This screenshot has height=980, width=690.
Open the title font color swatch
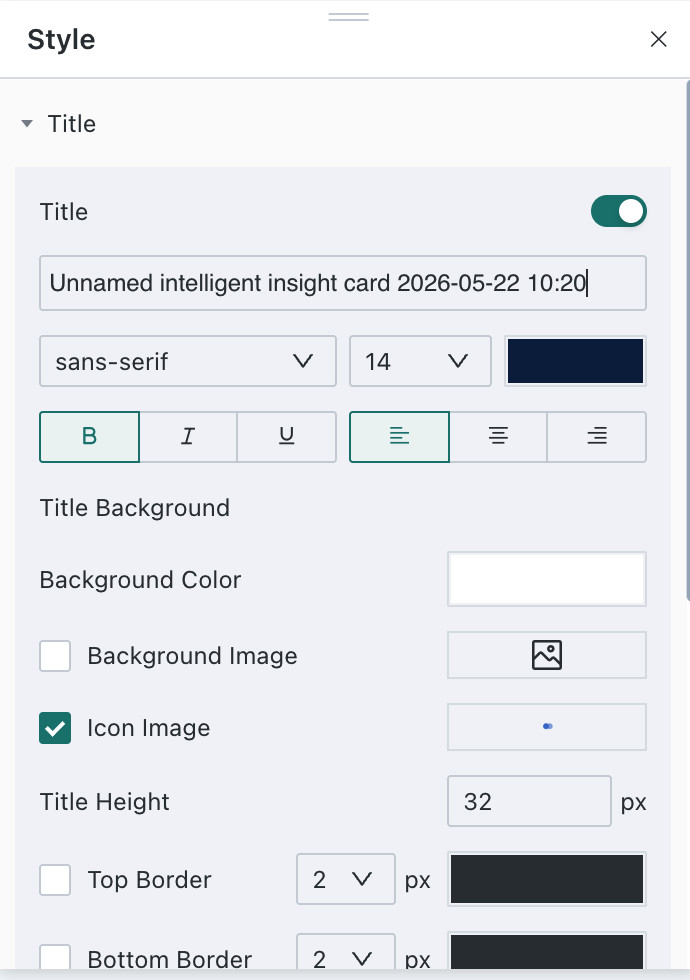[575, 361]
